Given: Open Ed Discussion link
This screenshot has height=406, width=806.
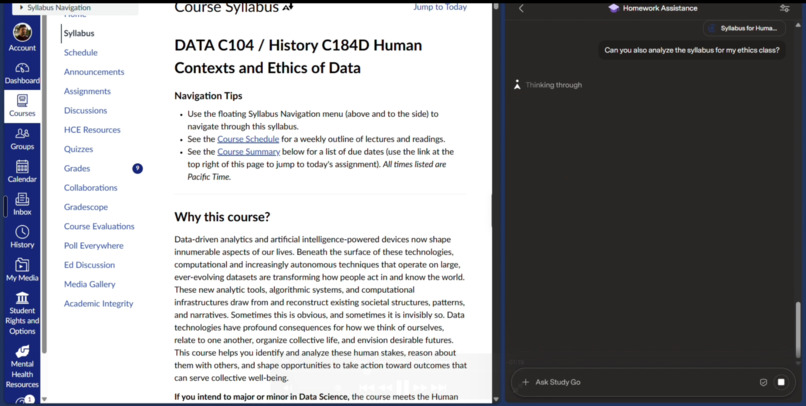Looking at the screenshot, I should click(89, 265).
